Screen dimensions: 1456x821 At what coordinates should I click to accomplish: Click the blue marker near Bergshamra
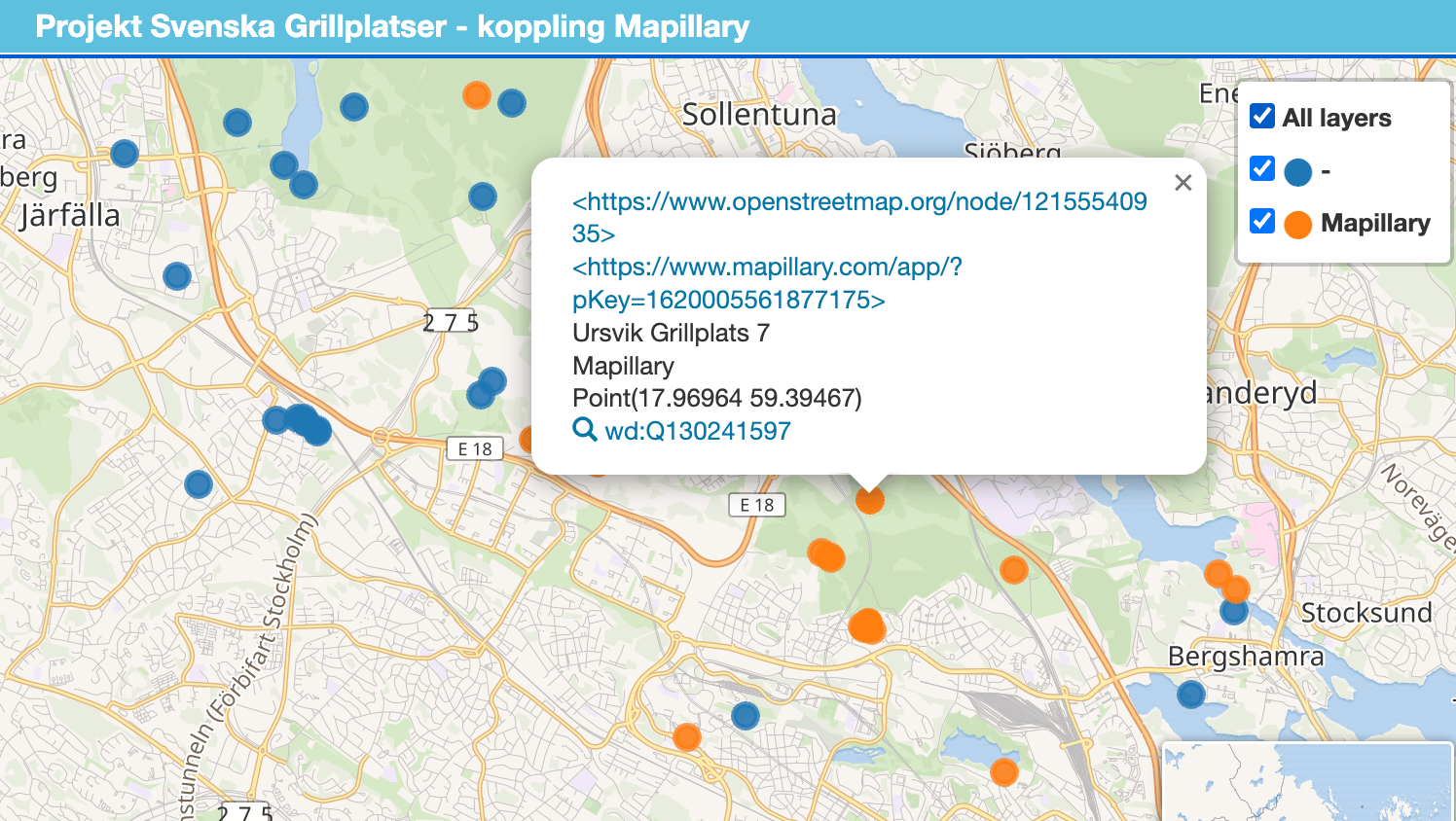tap(1191, 695)
